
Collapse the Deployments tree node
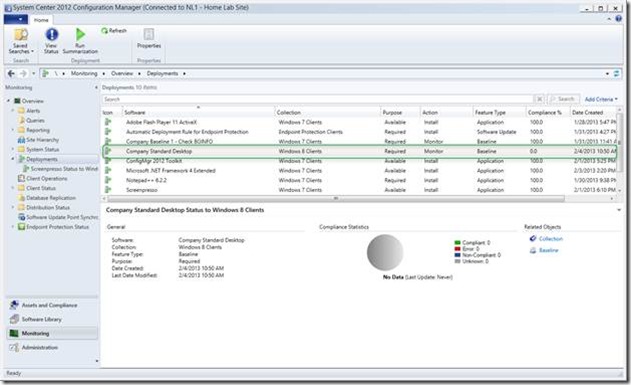[13, 159]
